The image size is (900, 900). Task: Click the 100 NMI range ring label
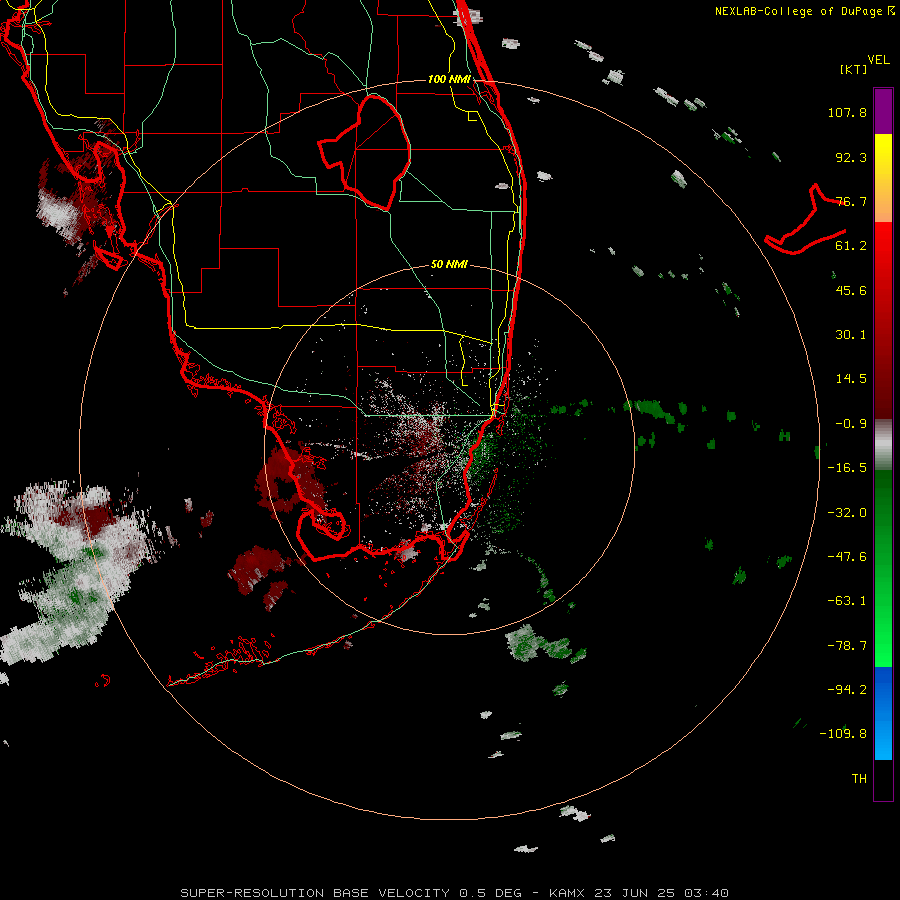coord(449,79)
